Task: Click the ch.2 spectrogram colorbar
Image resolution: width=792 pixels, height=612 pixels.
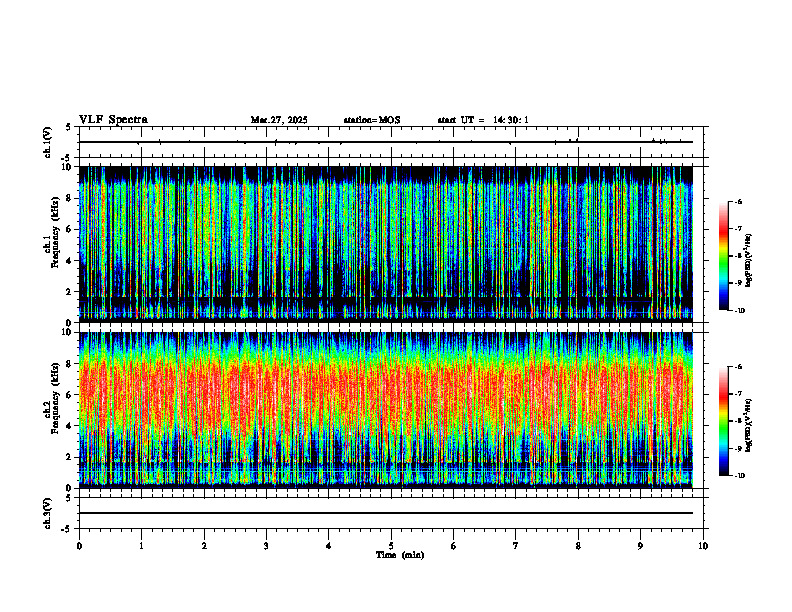Action: tap(723, 421)
